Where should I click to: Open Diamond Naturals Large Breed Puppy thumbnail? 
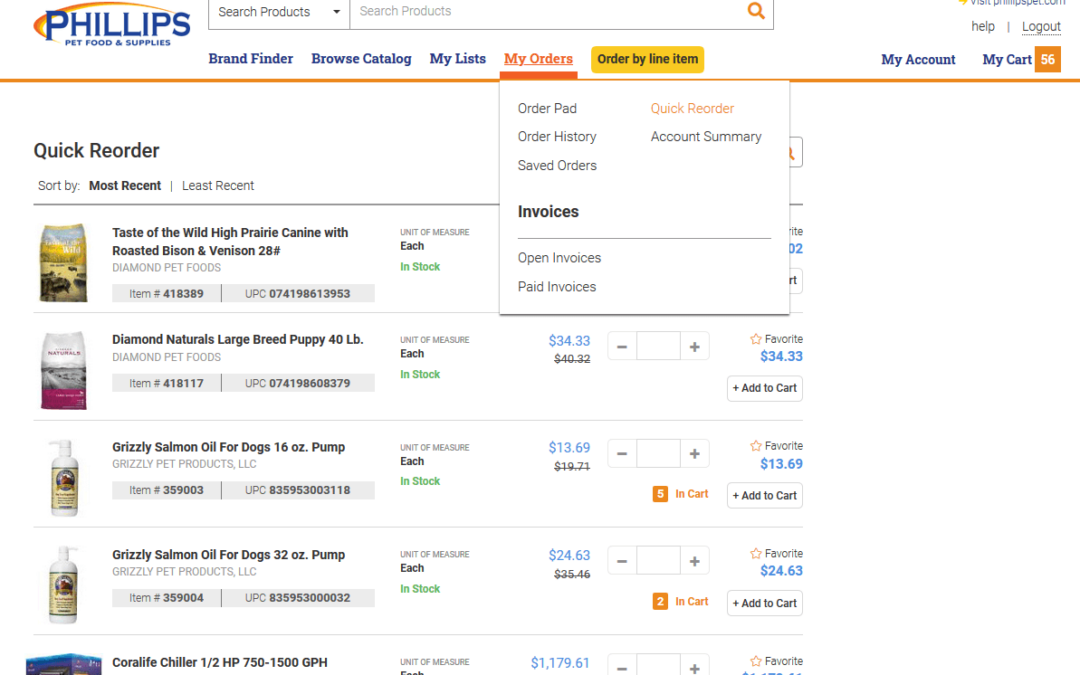click(x=63, y=371)
